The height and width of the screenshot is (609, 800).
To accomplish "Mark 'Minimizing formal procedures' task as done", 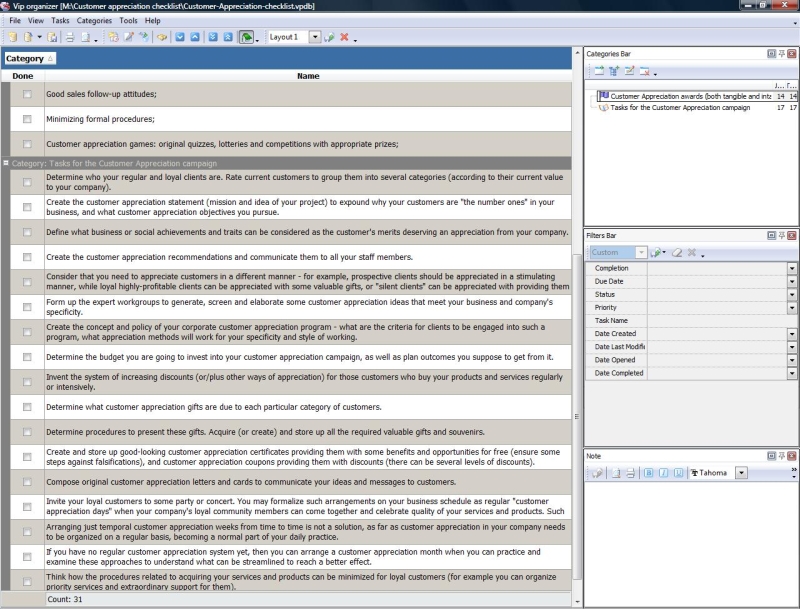I will pos(27,119).
